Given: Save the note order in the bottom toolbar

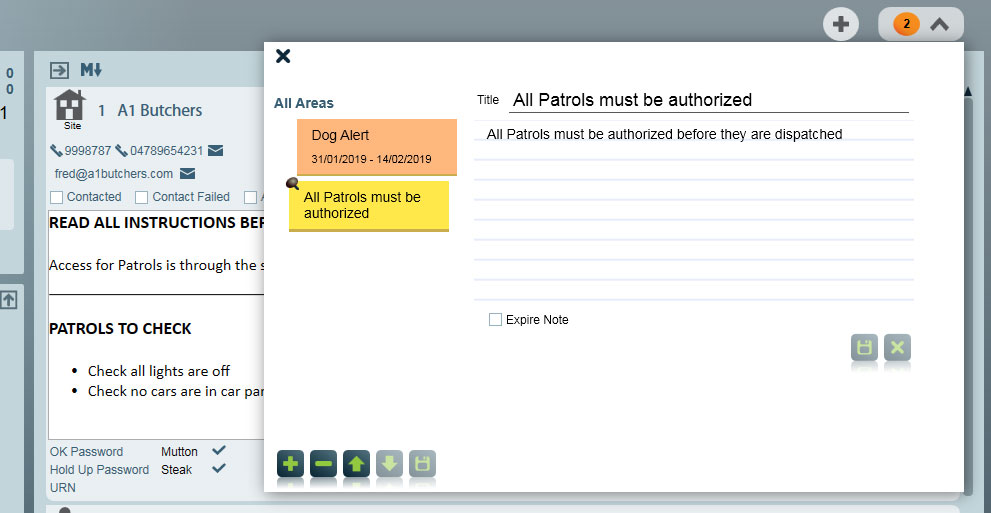Looking at the screenshot, I should [x=423, y=464].
